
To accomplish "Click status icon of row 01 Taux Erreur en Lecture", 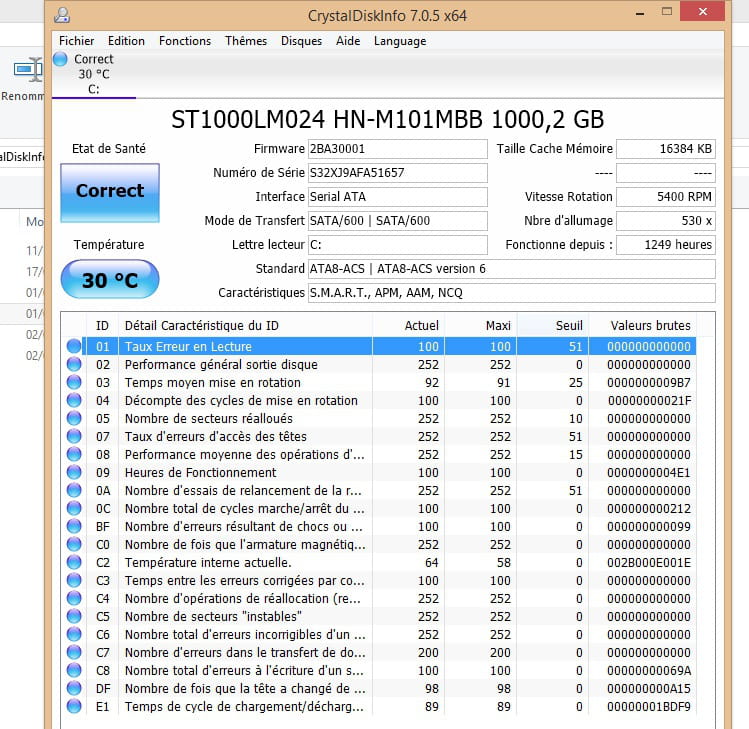I will (74, 346).
